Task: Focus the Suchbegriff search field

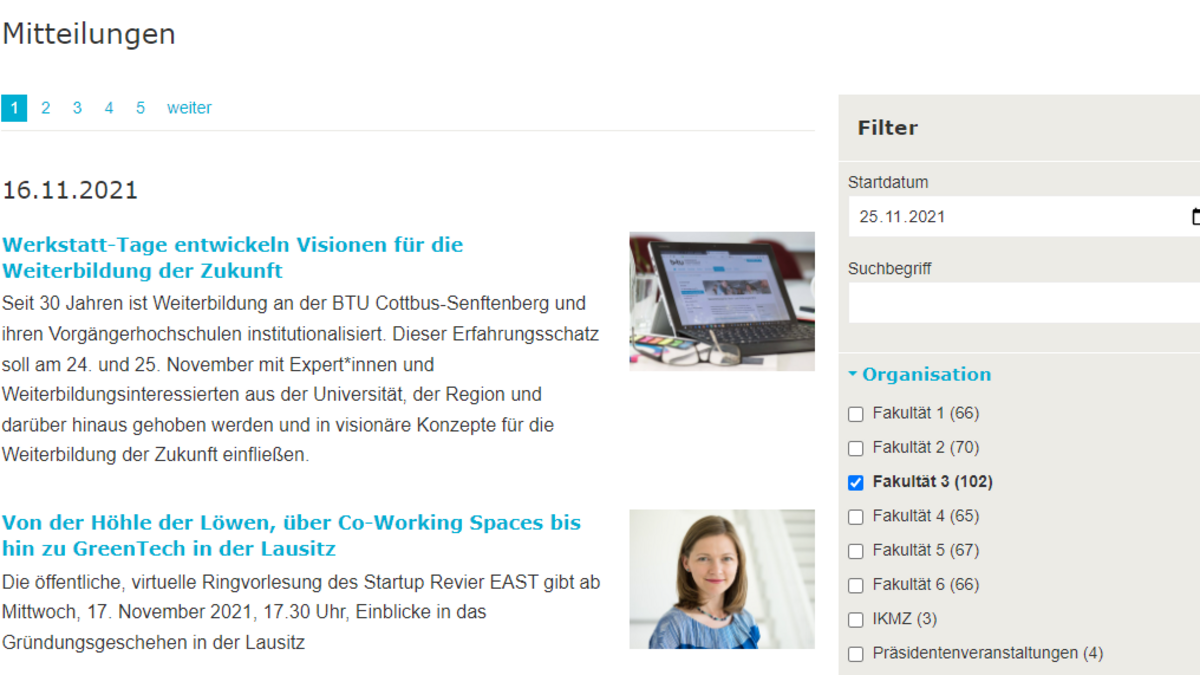Action: click(x=1020, y=303)
